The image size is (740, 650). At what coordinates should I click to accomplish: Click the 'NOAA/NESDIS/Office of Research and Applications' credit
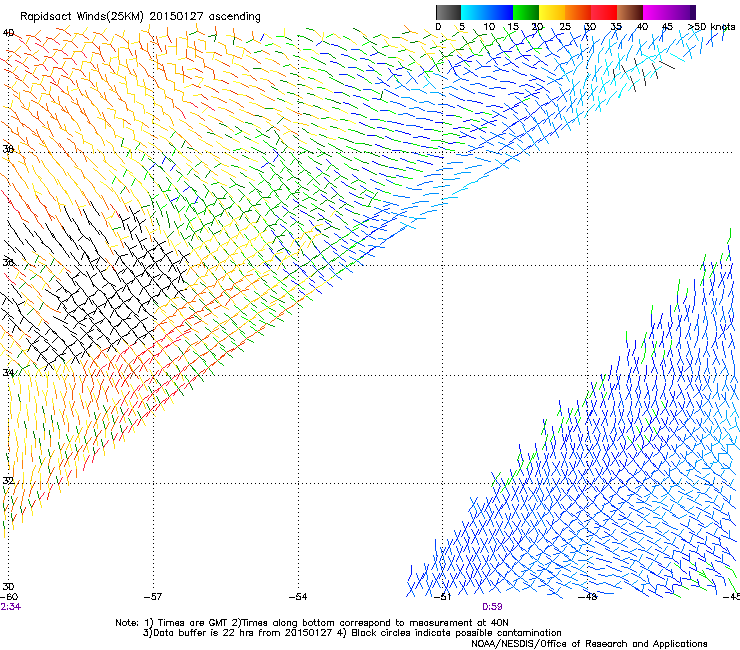click(x=589, y=644)
